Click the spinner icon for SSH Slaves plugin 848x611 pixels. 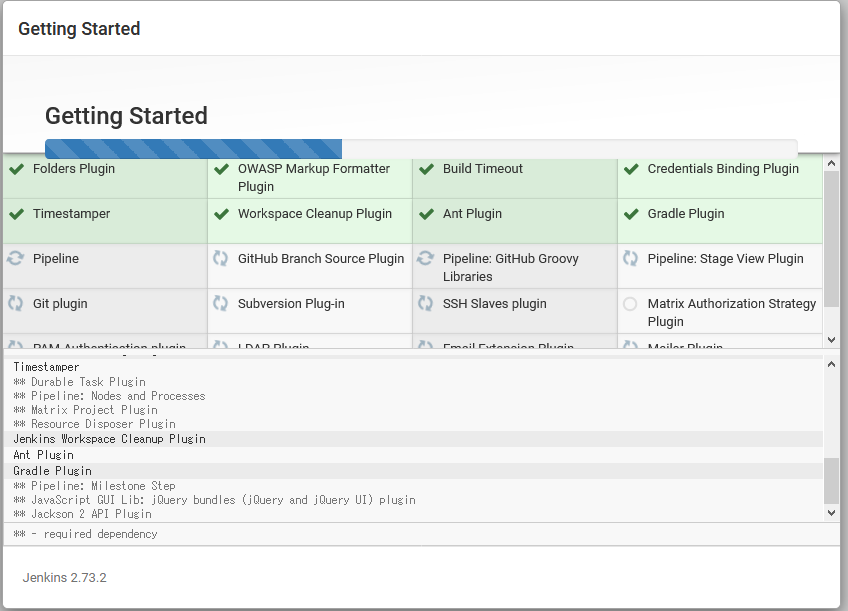click(426, 303)
